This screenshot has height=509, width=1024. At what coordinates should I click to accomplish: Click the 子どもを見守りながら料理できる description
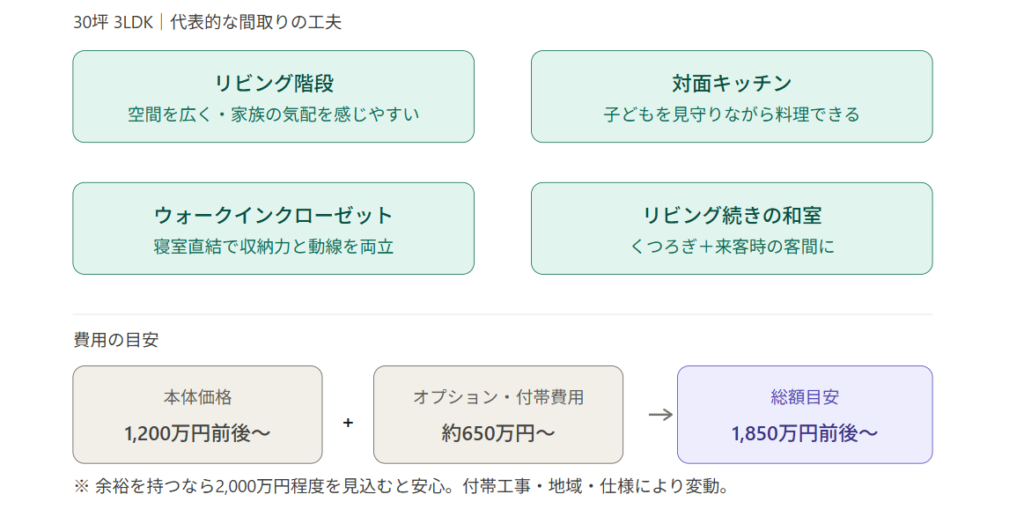731,114
